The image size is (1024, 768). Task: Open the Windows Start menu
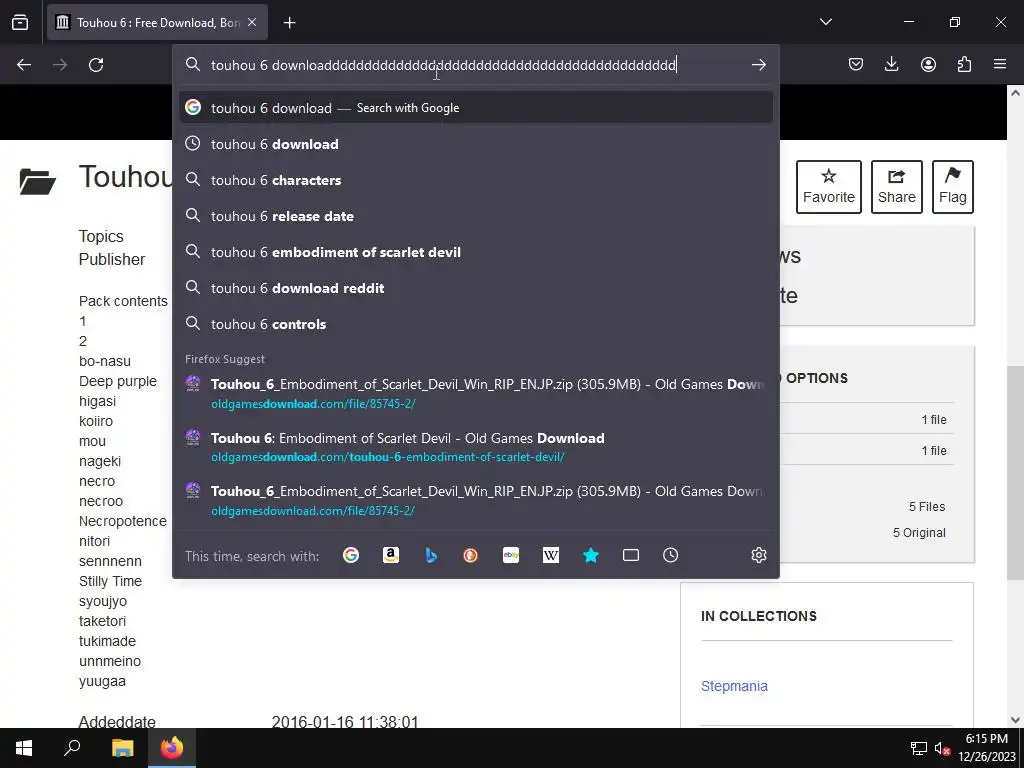point(24,748)
